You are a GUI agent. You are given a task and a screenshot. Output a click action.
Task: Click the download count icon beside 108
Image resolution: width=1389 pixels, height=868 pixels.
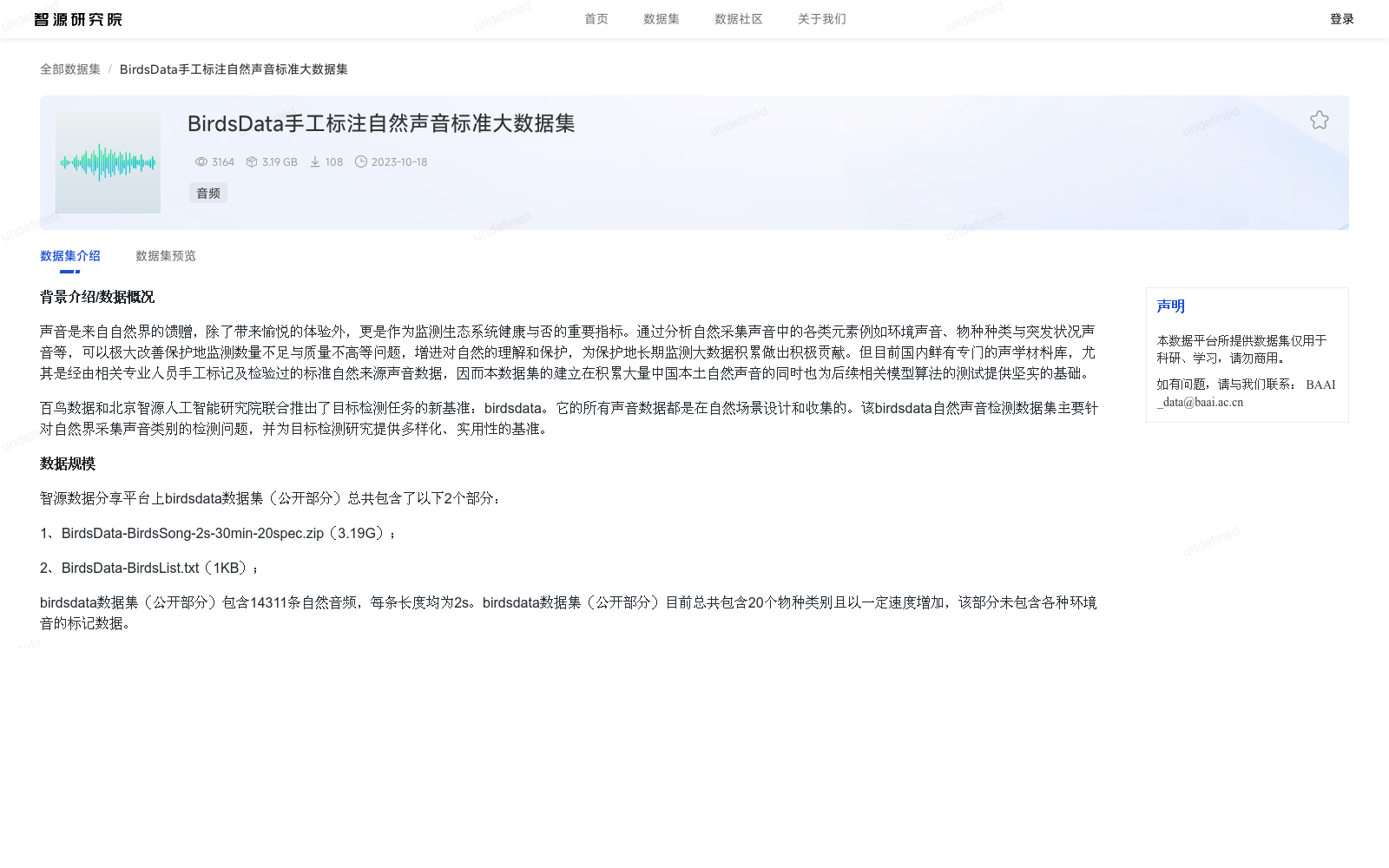click(x=315, y=161)
